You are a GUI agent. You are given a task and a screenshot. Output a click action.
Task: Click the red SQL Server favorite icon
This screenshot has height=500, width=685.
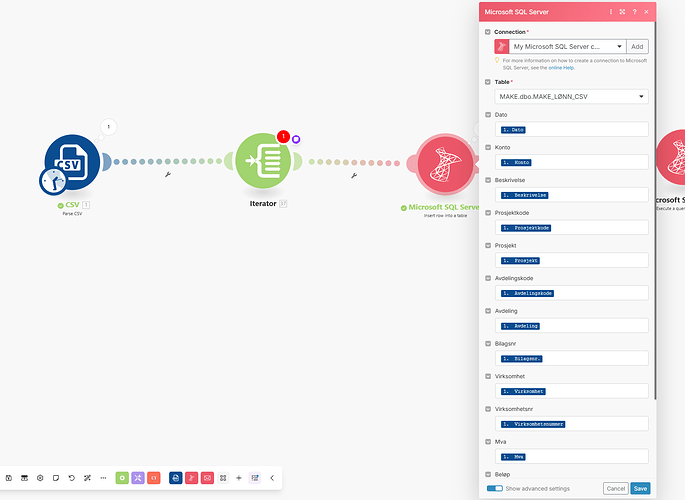(191, 478)
